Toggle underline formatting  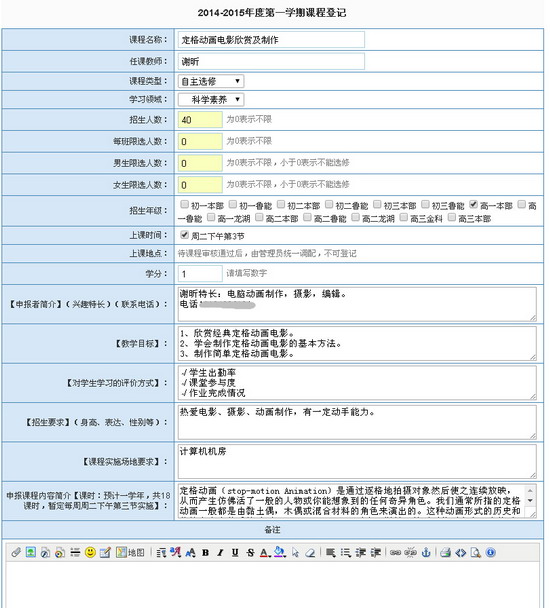pos(235,553)
